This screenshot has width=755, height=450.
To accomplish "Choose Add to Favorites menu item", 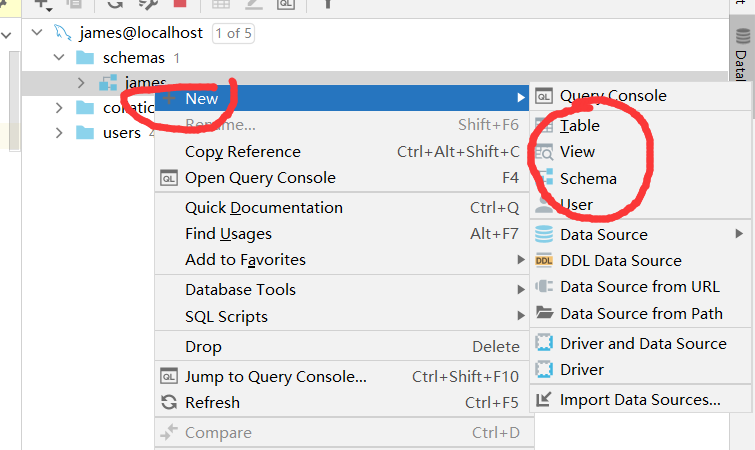I will coord(342,260).
